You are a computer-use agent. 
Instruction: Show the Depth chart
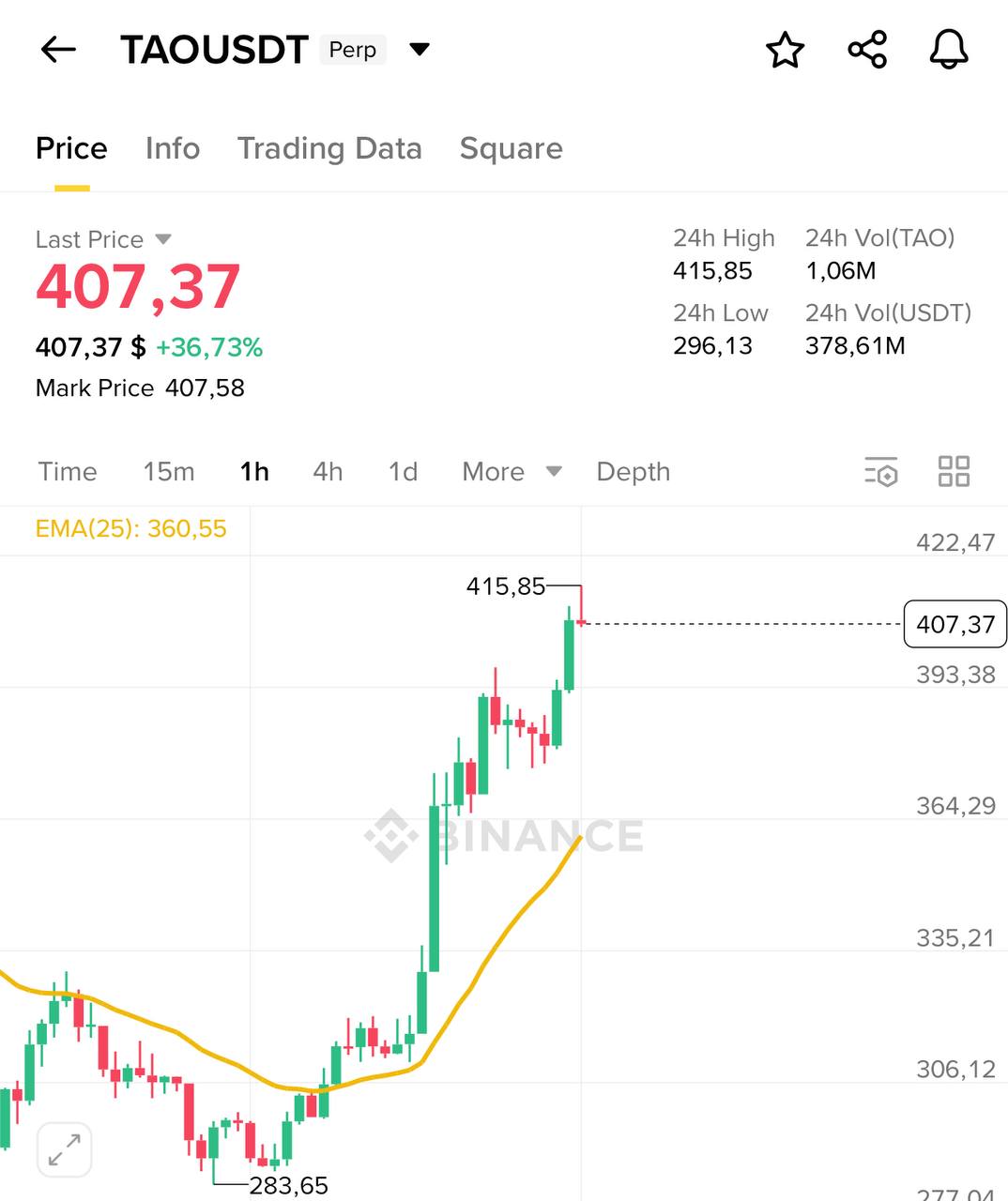634,472
